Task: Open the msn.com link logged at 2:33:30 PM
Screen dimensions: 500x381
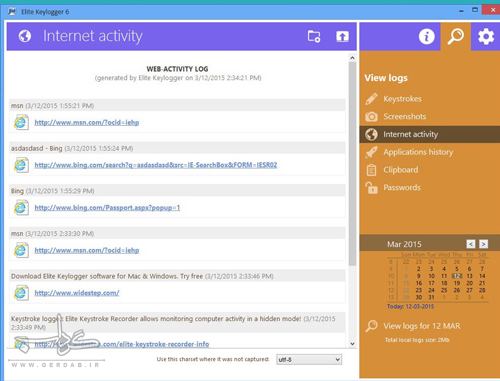Action: click(87, 250)
